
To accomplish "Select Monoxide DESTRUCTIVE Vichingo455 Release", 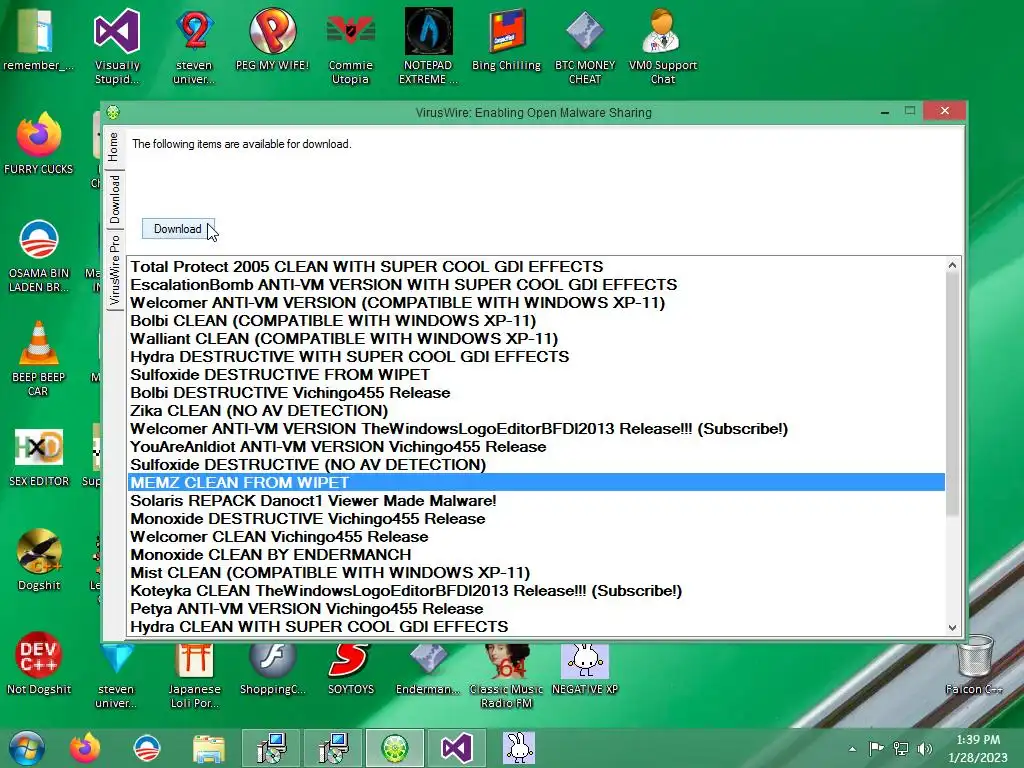I will 536,519.
